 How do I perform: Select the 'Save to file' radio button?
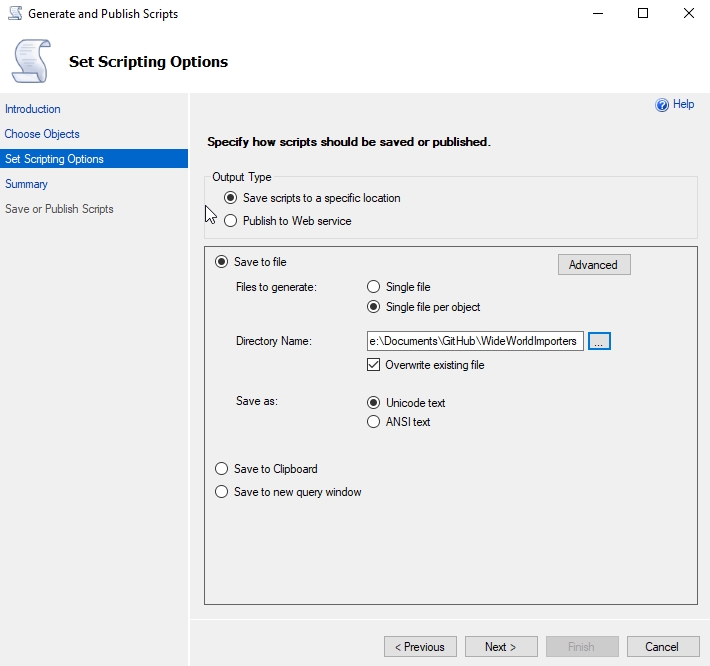pyautogui.click(x=222, y=262)
